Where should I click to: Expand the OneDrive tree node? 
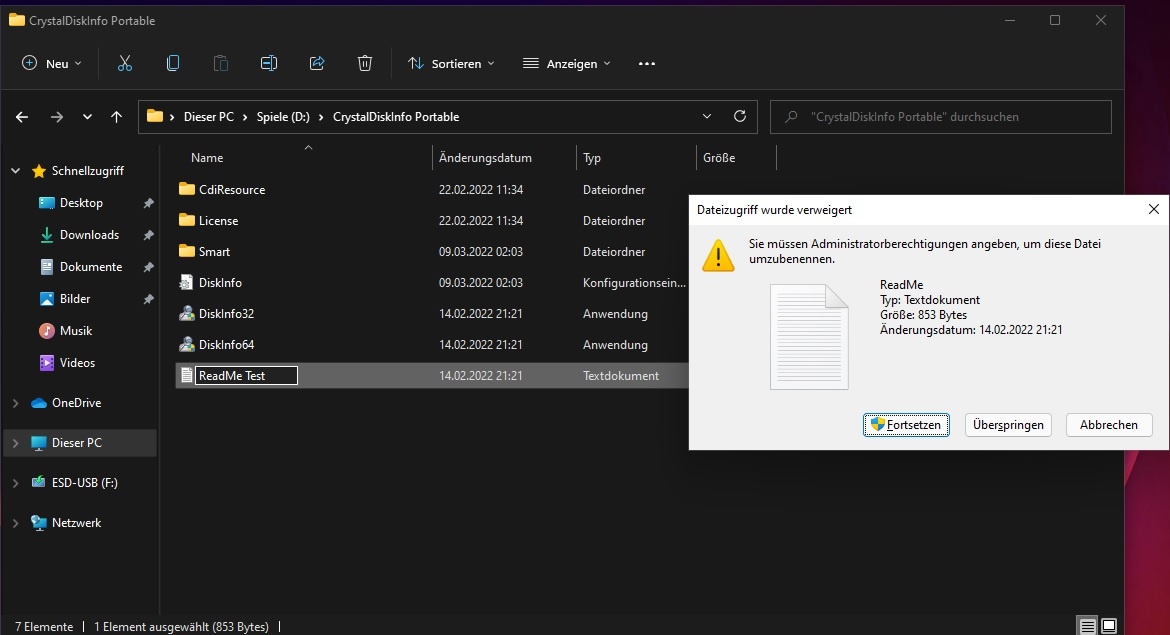[x=16, y=403]
